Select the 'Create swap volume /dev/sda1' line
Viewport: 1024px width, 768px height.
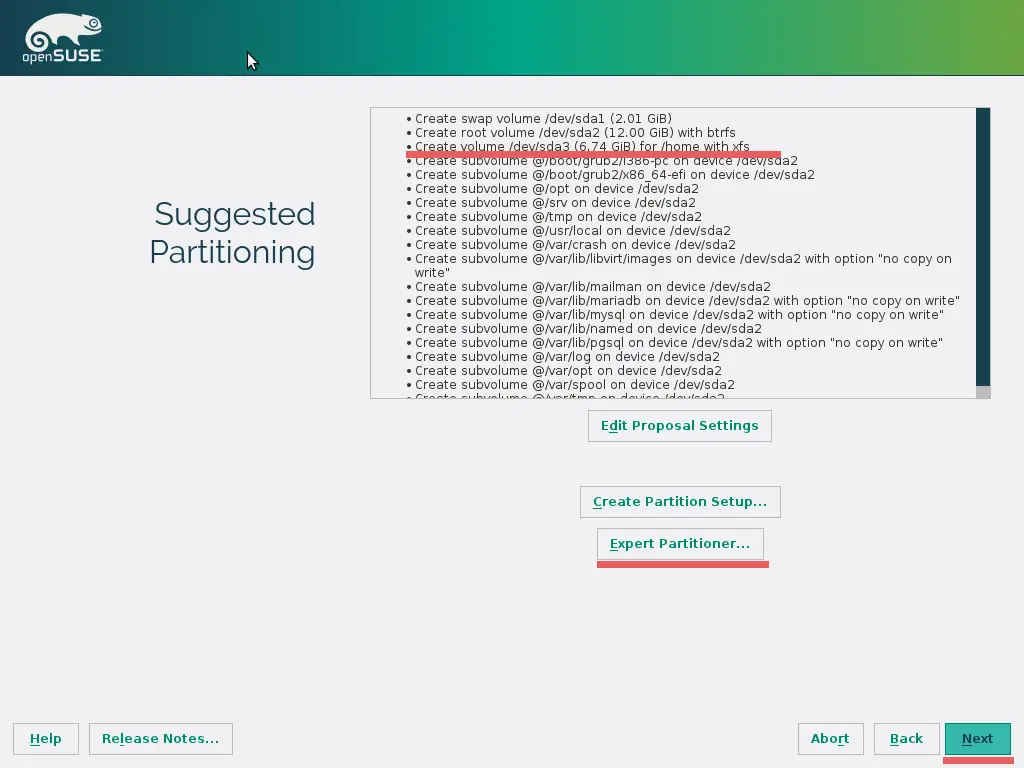[x=543, y=119]
